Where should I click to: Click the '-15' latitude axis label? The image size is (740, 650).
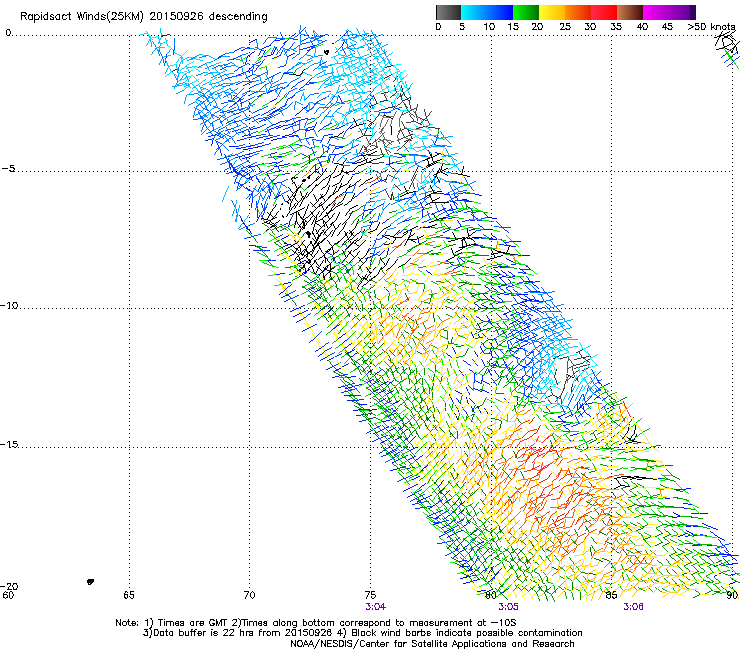point(9,444)
